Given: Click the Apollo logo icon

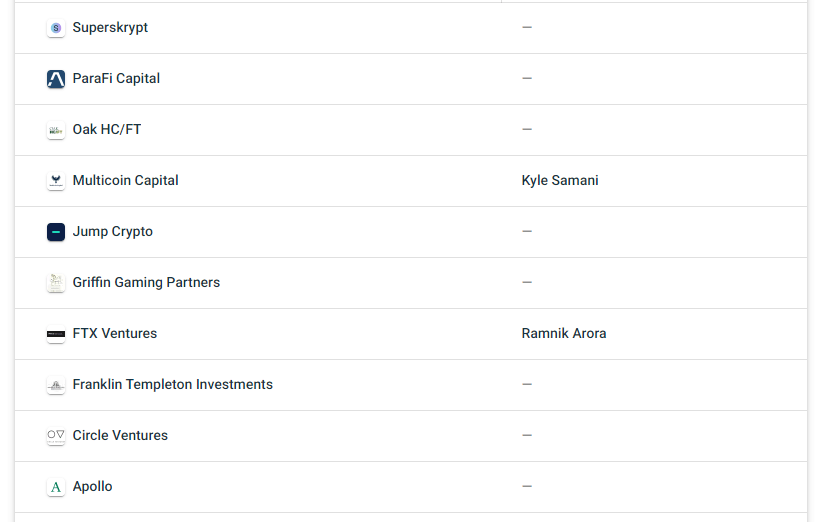Looking at the screenshot, I should (x=56, y=487).
